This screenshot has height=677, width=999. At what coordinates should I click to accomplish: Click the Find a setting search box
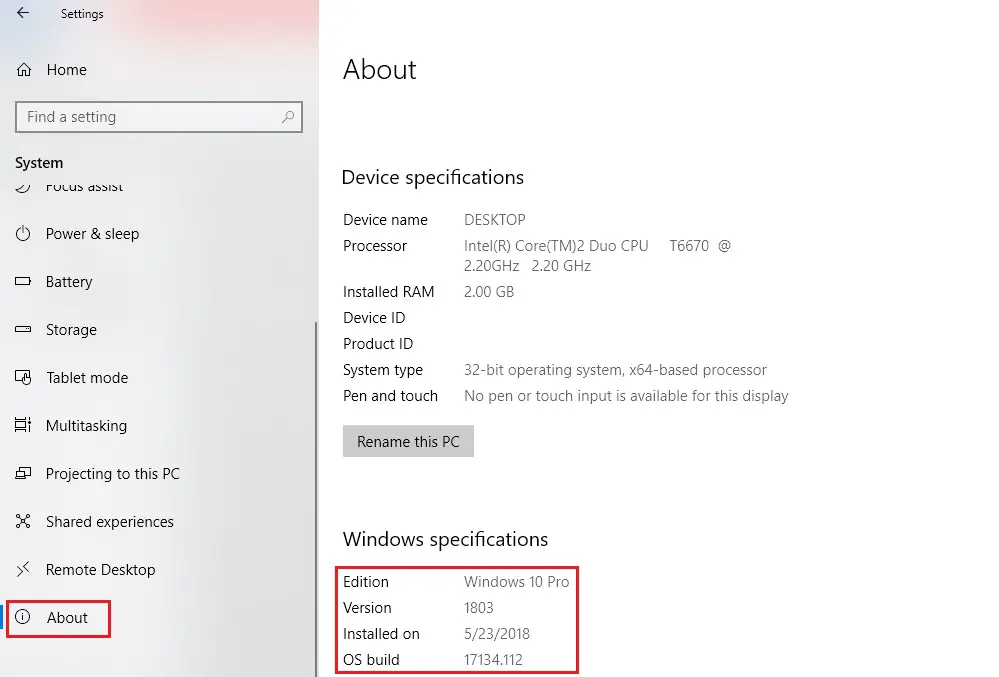tap(159, 117)
